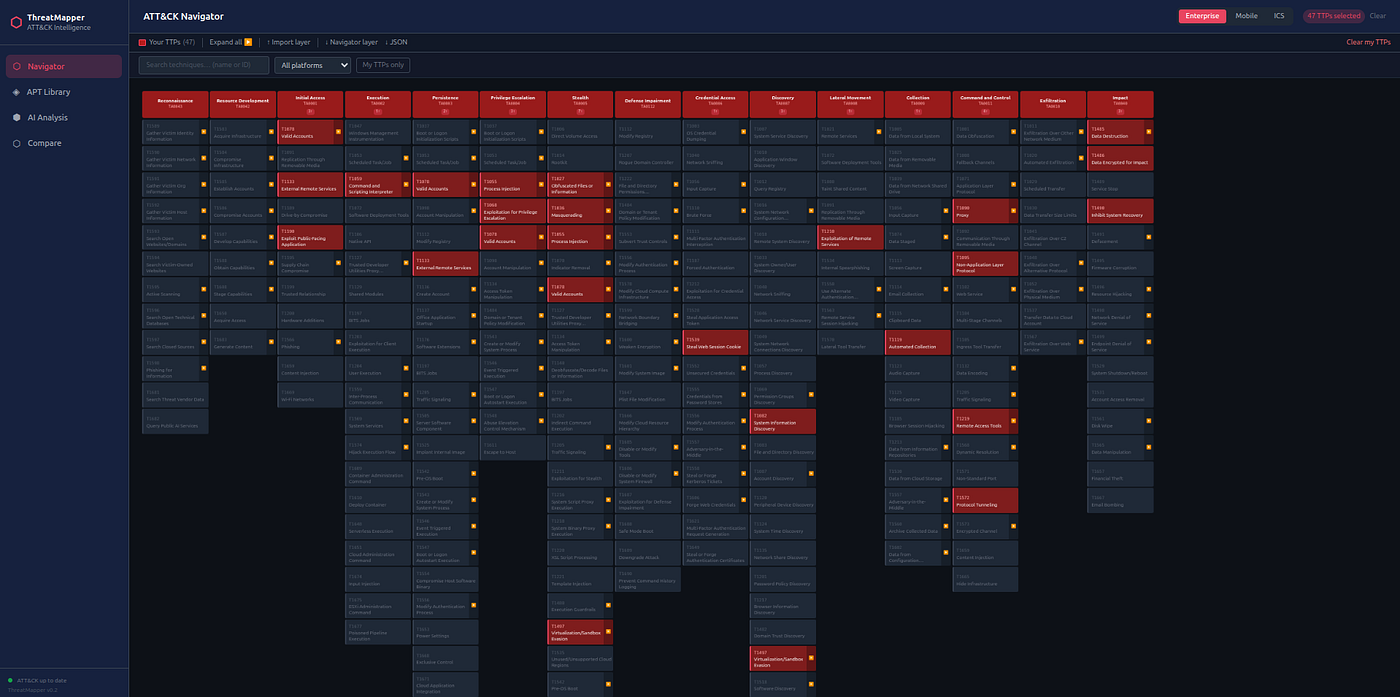Expand T1590 Gather Victim Network Information
This screenshot has width=1400, height=697.
pos(204,158)
